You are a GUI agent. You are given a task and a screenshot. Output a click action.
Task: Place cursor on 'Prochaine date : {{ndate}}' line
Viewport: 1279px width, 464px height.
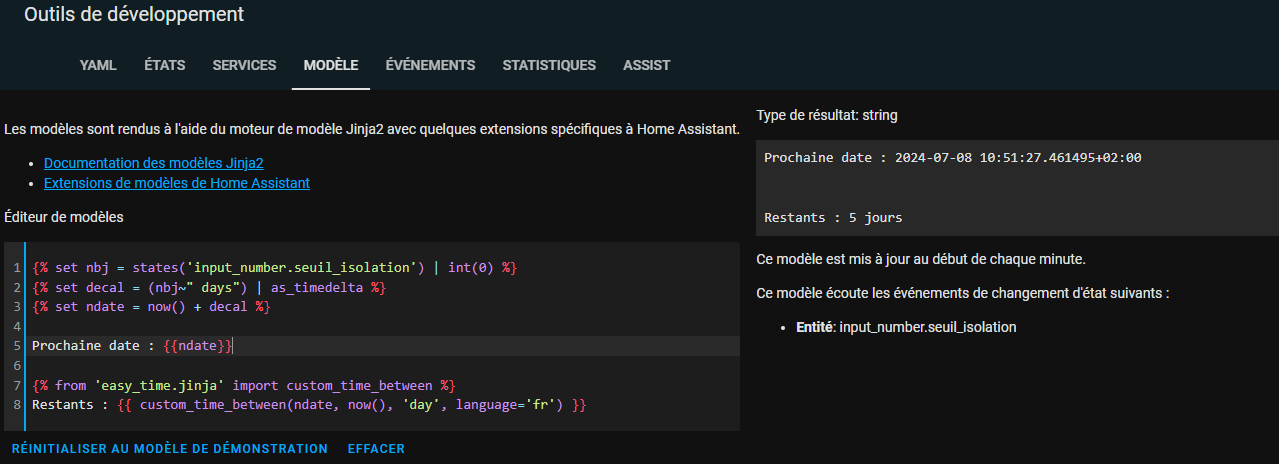(x=133, y=345)
